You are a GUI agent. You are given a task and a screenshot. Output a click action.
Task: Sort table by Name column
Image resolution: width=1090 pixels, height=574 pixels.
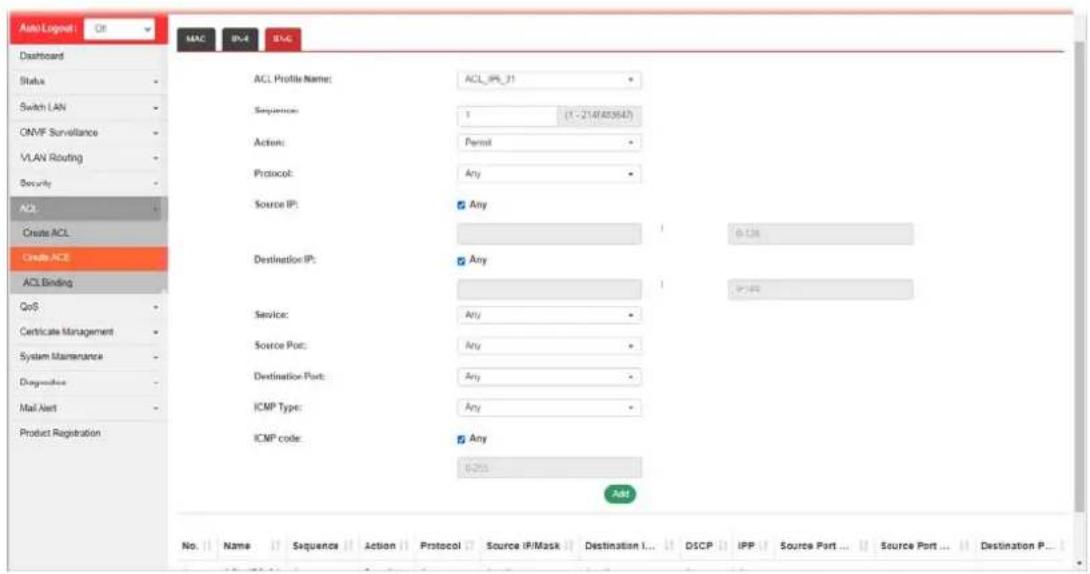(252, 546)
